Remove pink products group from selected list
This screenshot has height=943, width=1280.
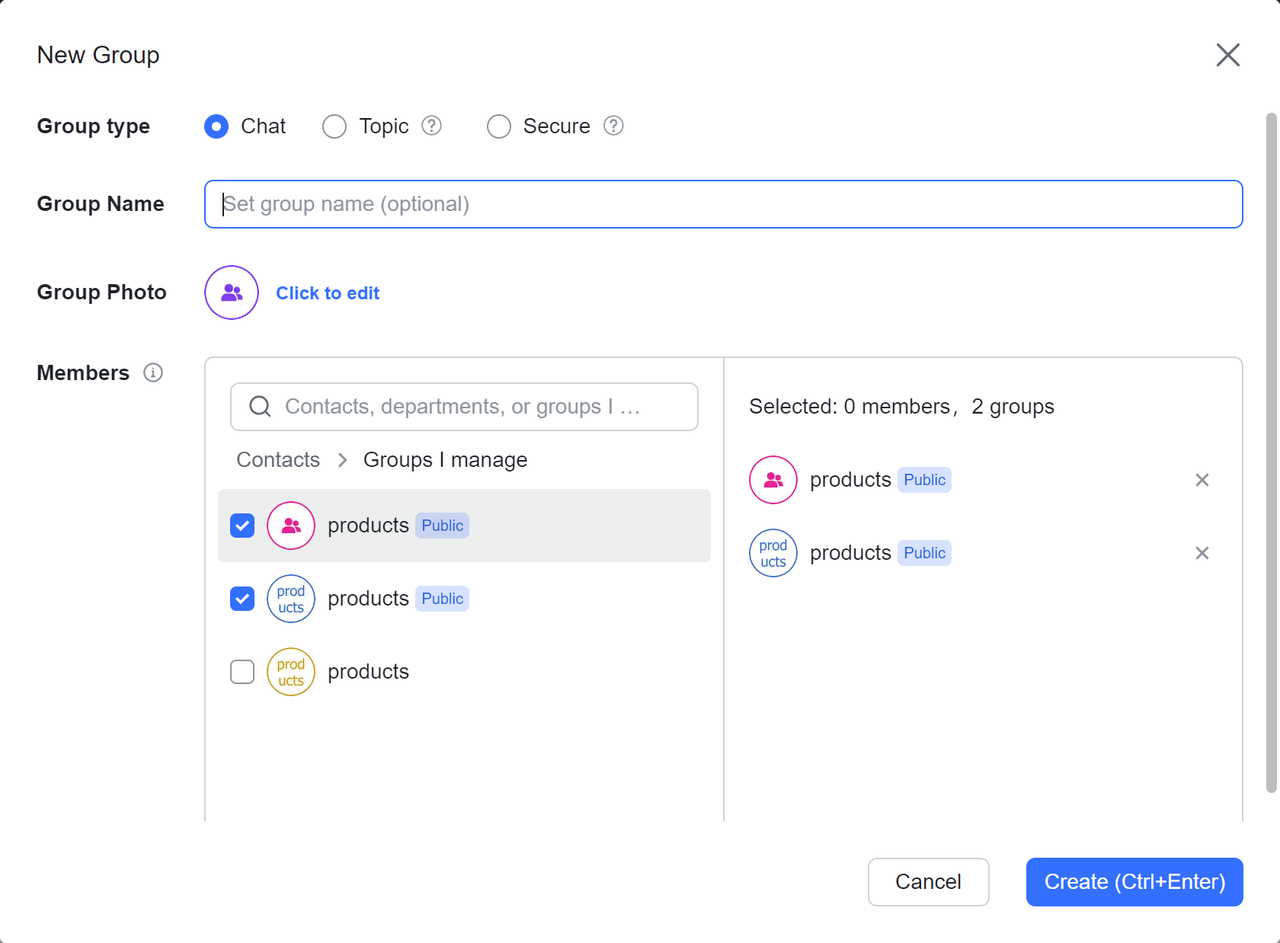[x=1202, y=480]
